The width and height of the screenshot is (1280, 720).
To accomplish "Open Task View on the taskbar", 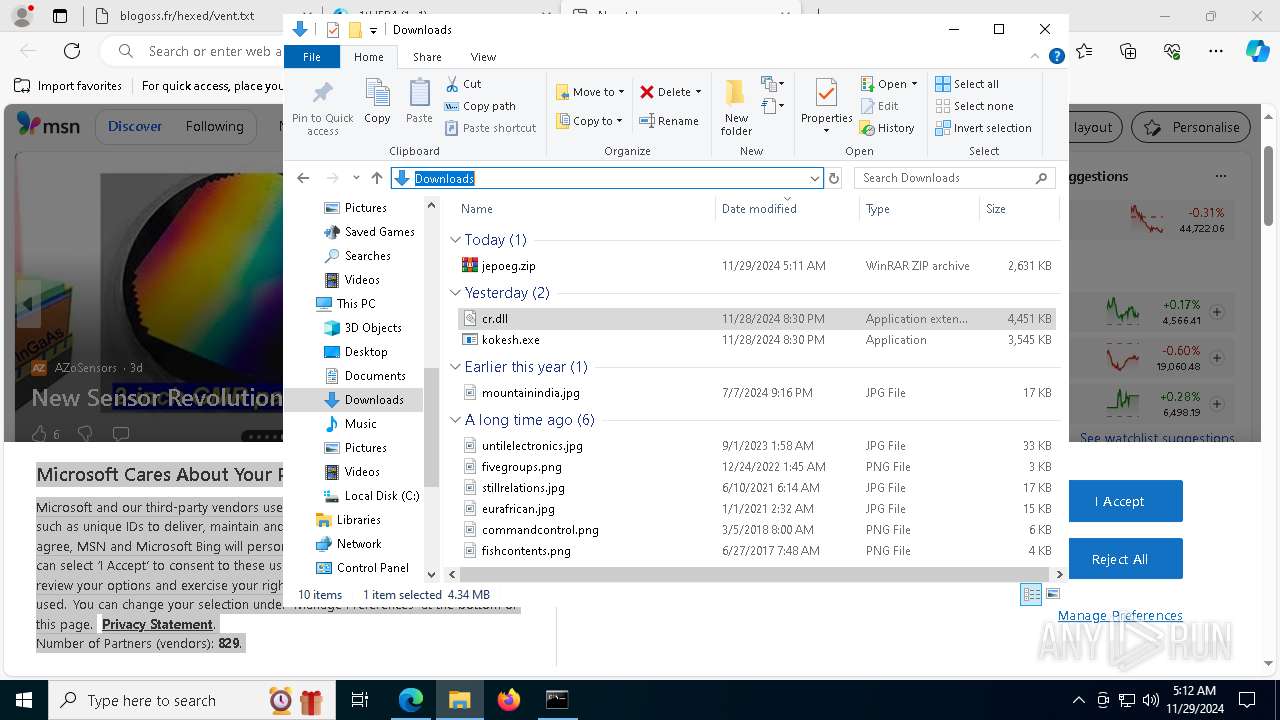I will click(x=360, y=700).
